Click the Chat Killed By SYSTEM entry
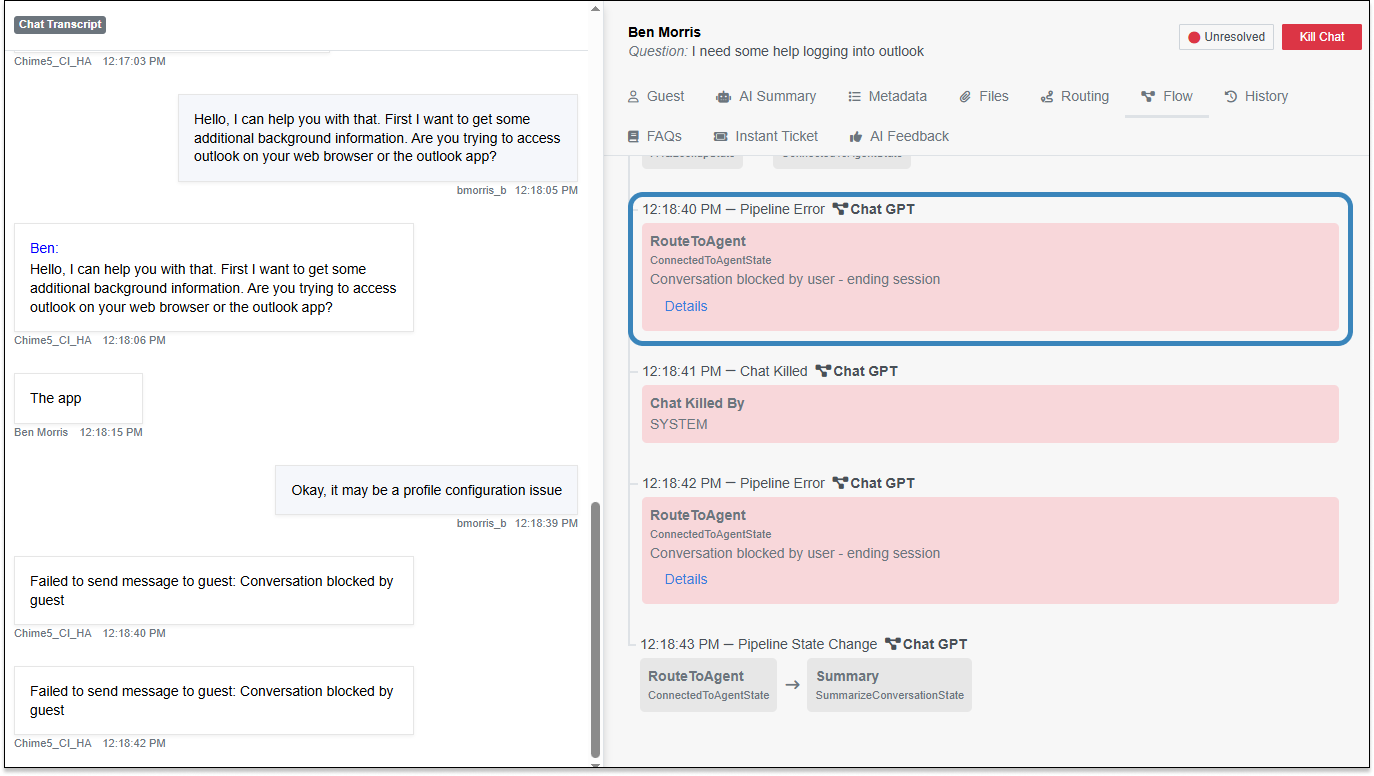The width and height of the screenshot is (1374, 776). (x=989, y=414)
